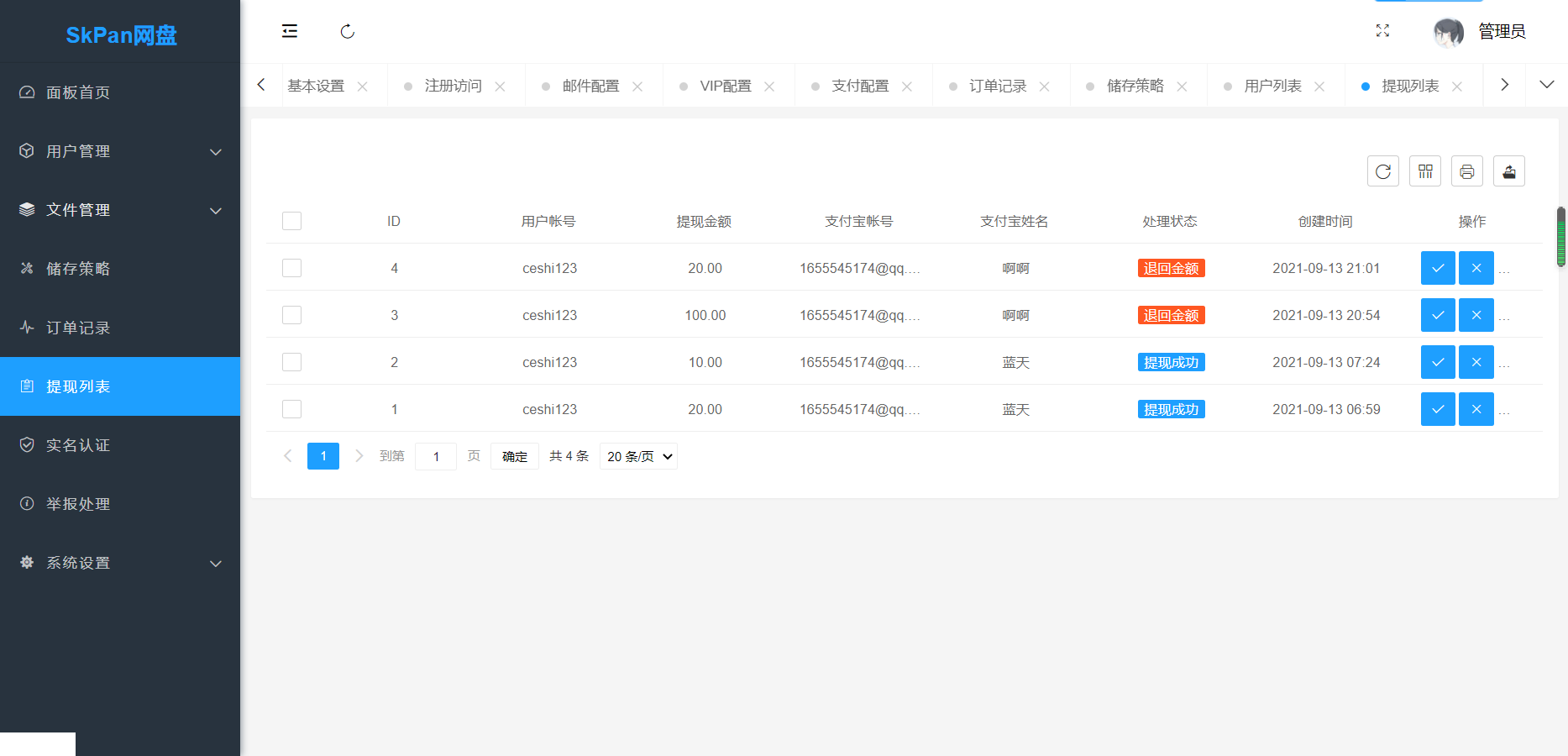The image size is (1568, 756).
Task: Click the page reload icon in top bar
Action: click(x=347, y=32)
